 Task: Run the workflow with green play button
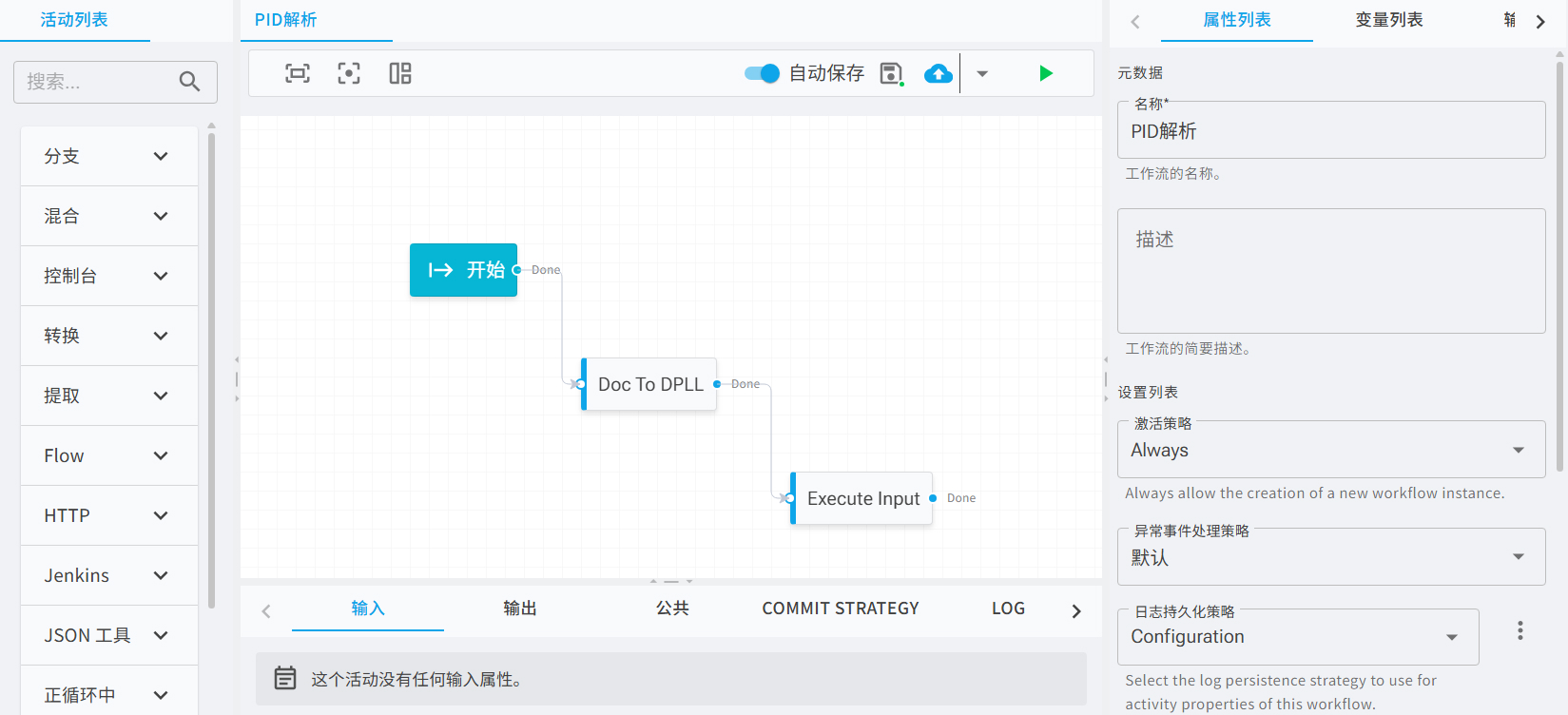coord(1046,73)
